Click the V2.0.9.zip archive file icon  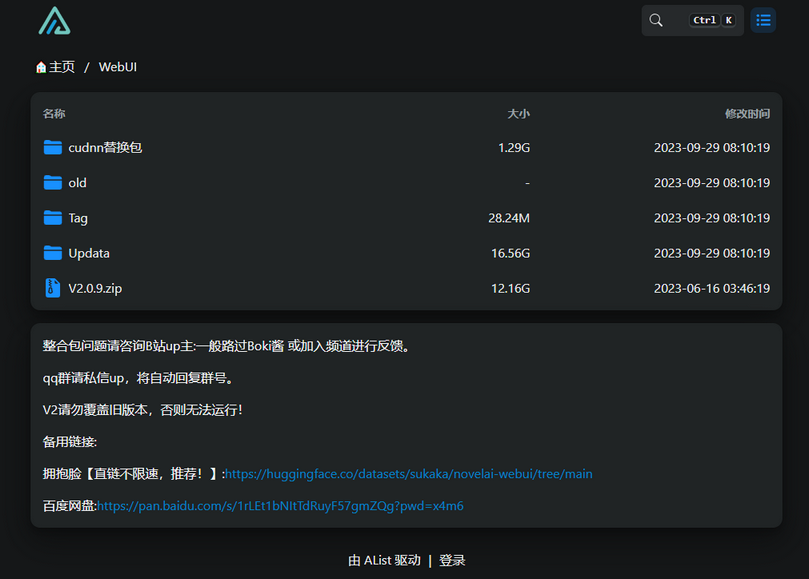coord(53,288)
